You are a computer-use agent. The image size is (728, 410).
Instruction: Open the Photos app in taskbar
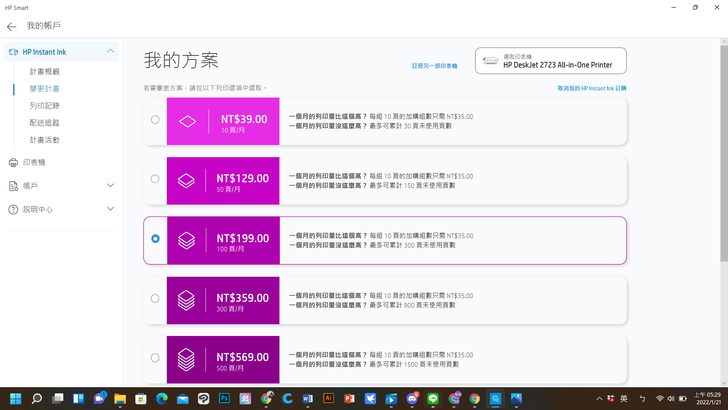(x=516, y=398)
